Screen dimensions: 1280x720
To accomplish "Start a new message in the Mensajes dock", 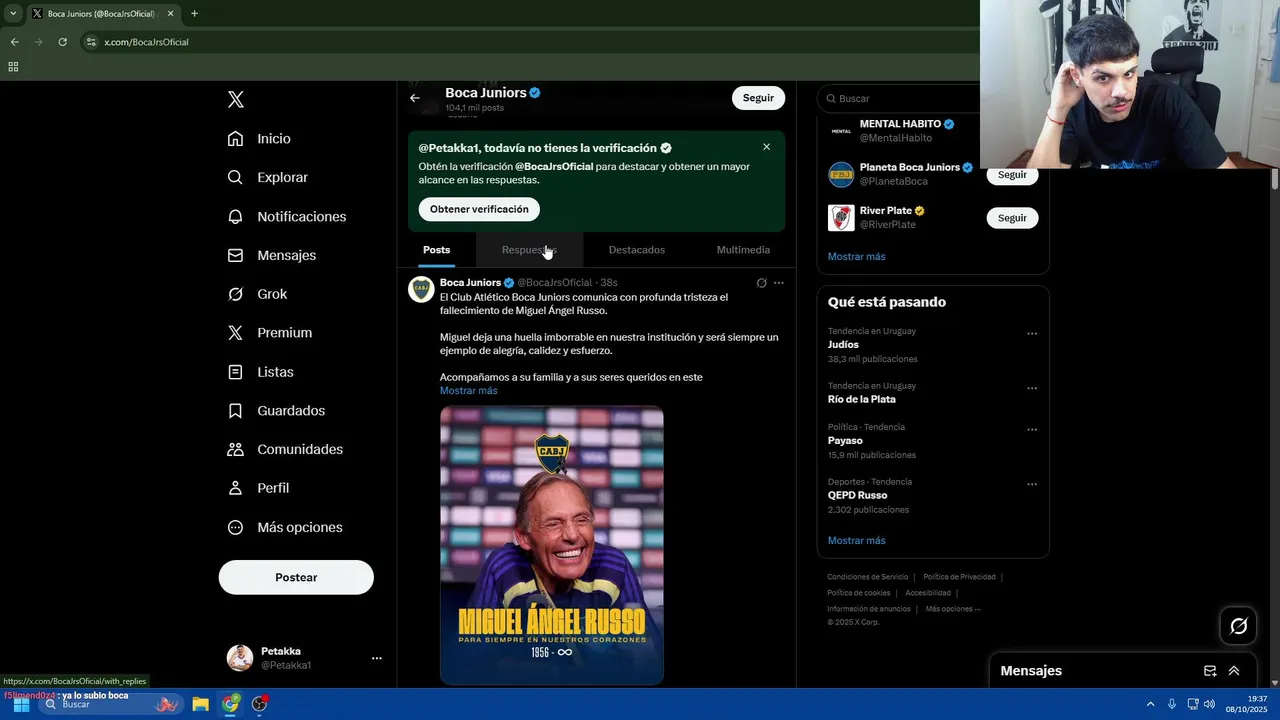I will coord(1210,671).
